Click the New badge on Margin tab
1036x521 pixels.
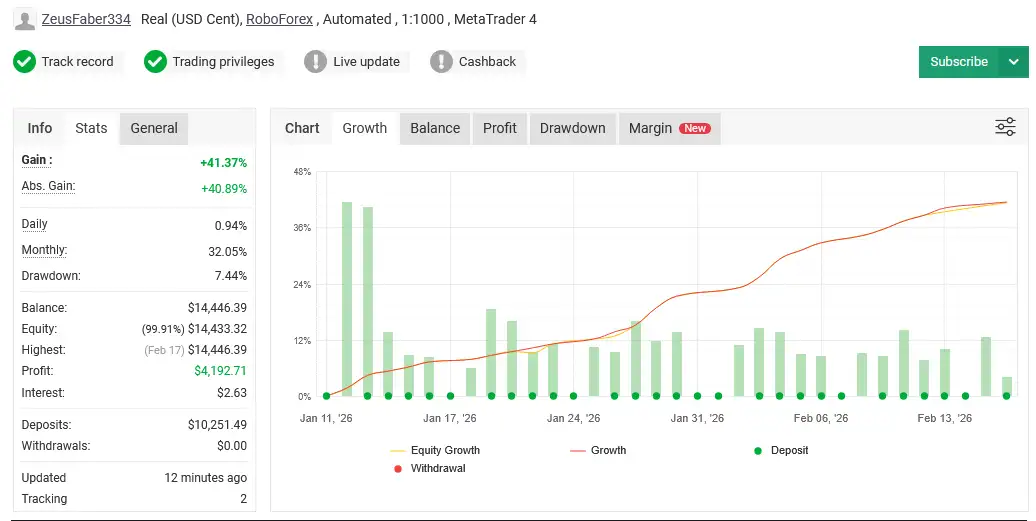click(694, 128)
